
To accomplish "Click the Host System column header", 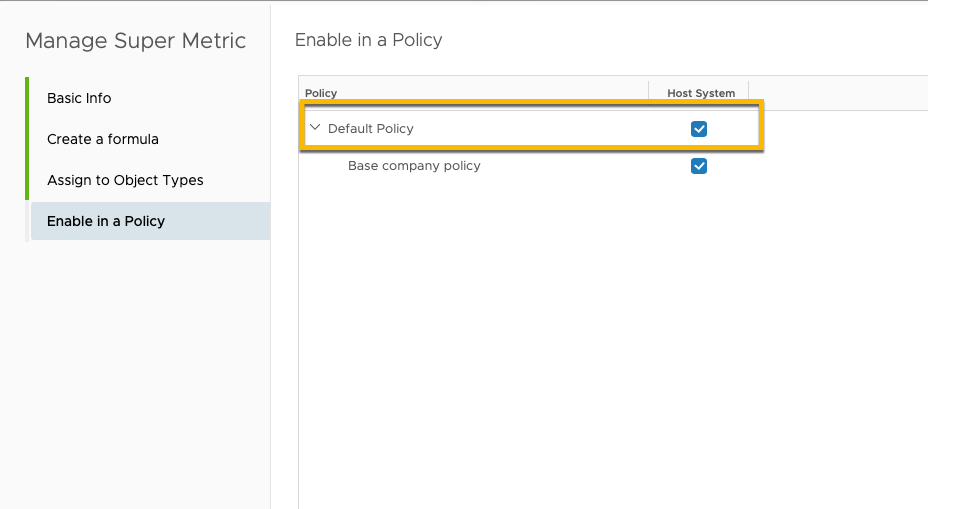I will (701, 93).
